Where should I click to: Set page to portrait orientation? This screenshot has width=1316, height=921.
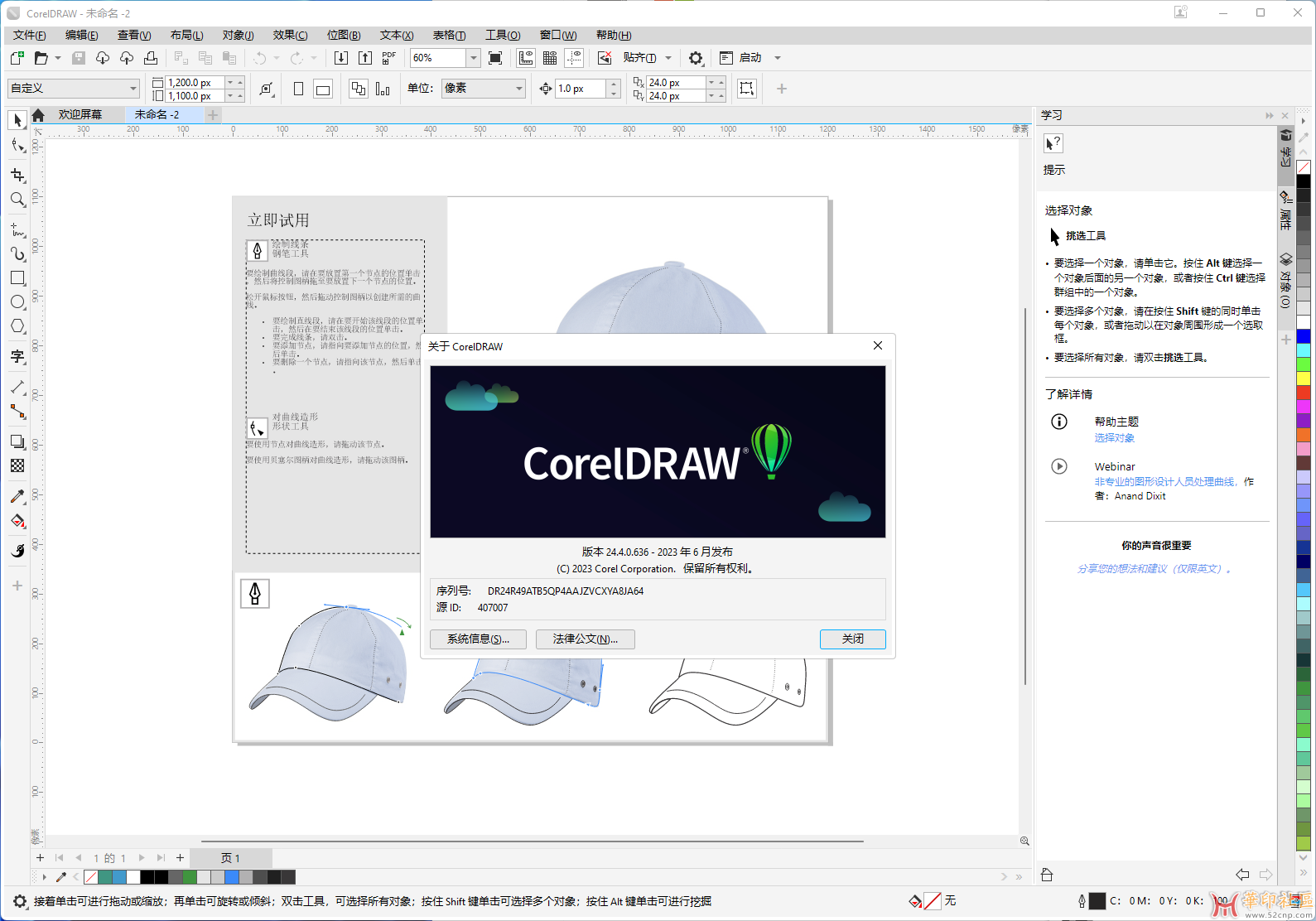[x=298, y=89]
